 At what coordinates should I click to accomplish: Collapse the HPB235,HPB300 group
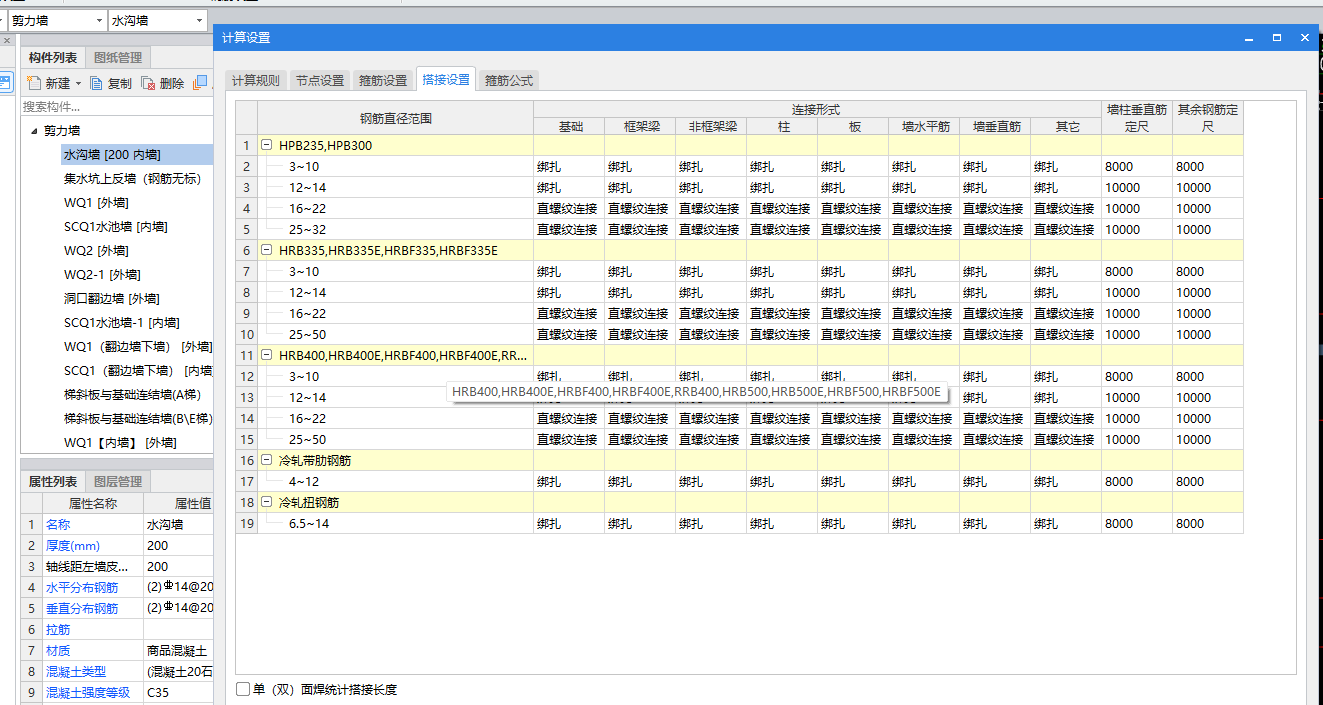point(267,146)
